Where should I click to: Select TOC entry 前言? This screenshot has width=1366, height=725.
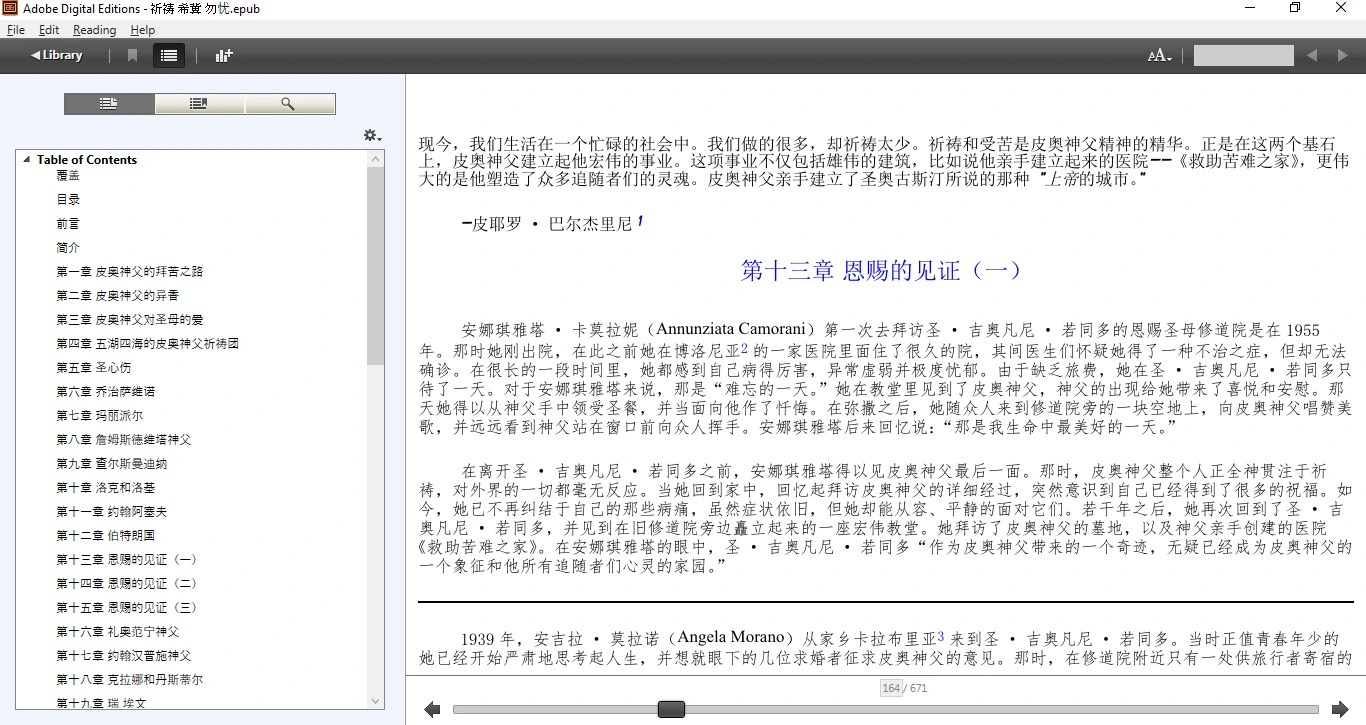pos(68,224)
